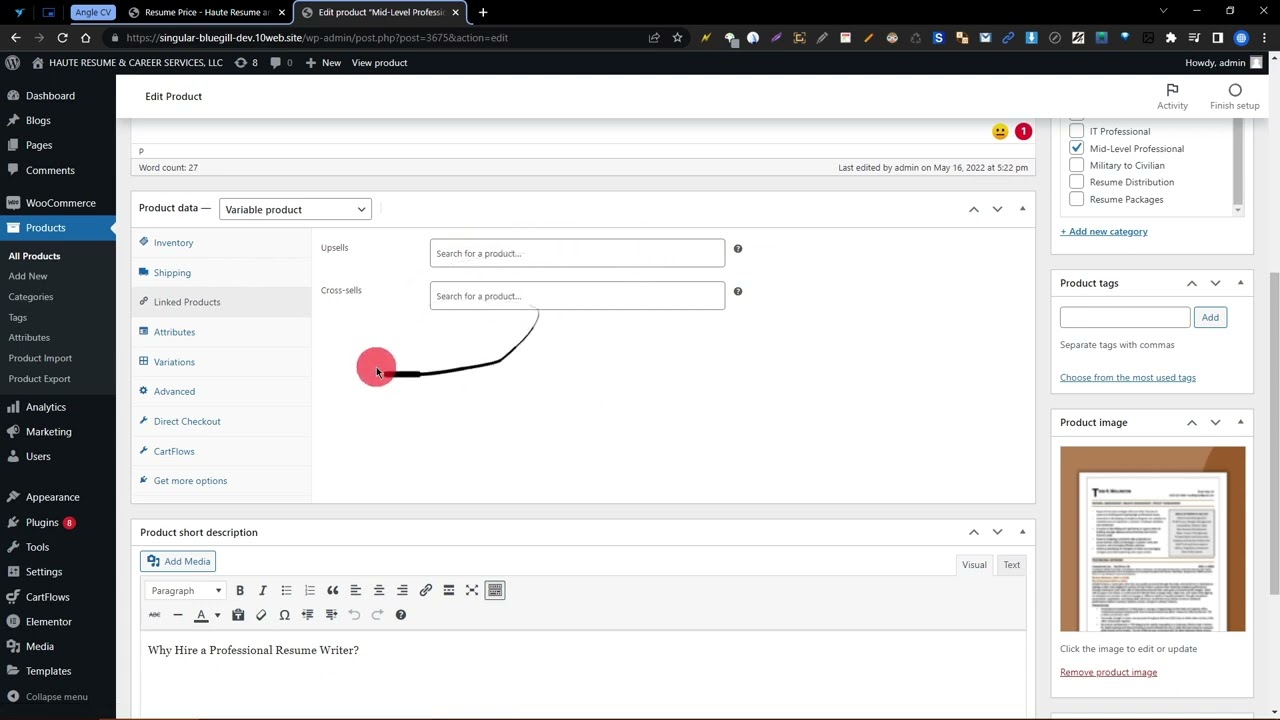Viewport: 1280px width, 720px height.
Task: Open View product in admin bar
Action: pos(379,63)
